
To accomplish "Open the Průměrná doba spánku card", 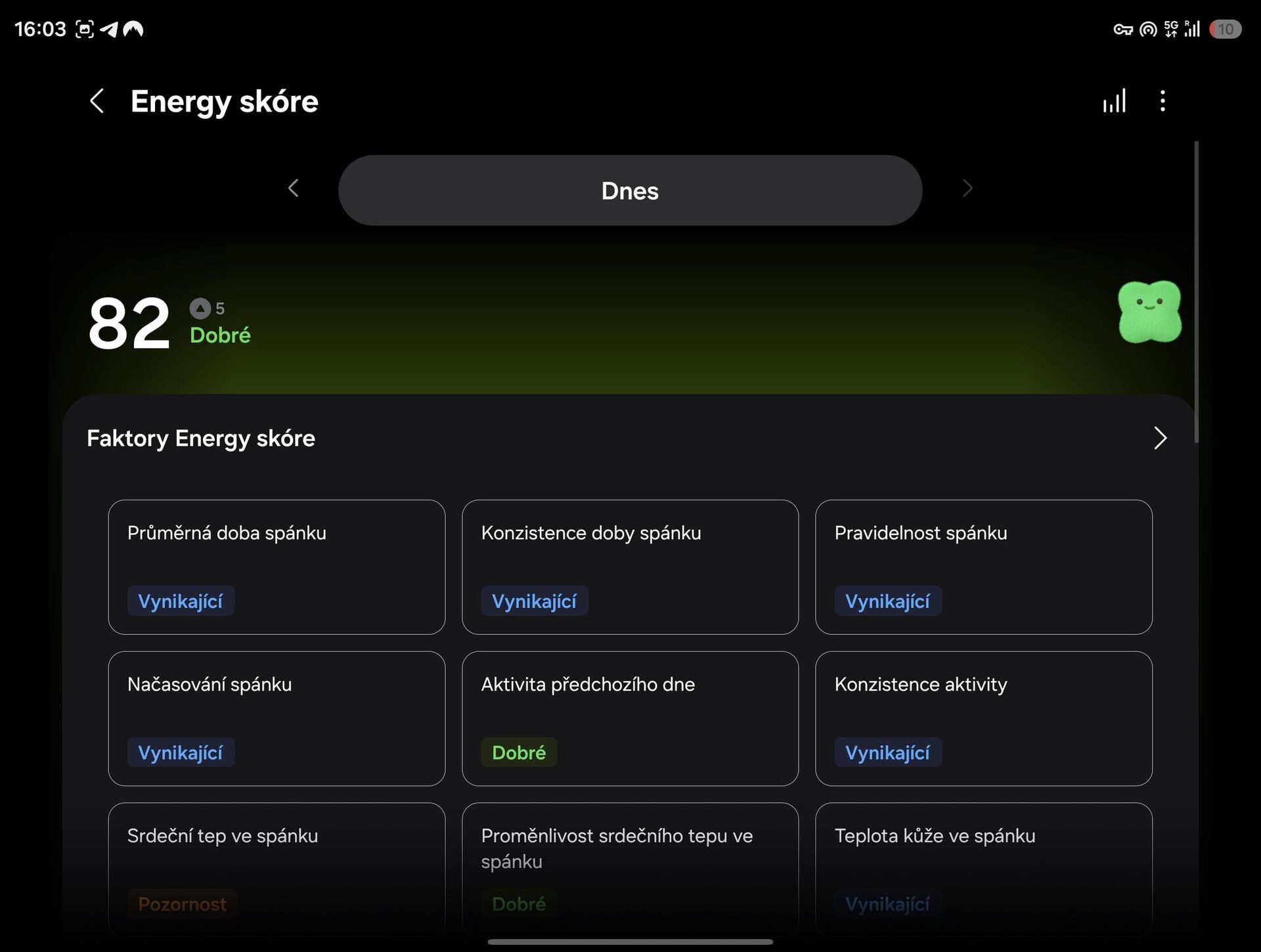I will (277, 567).
